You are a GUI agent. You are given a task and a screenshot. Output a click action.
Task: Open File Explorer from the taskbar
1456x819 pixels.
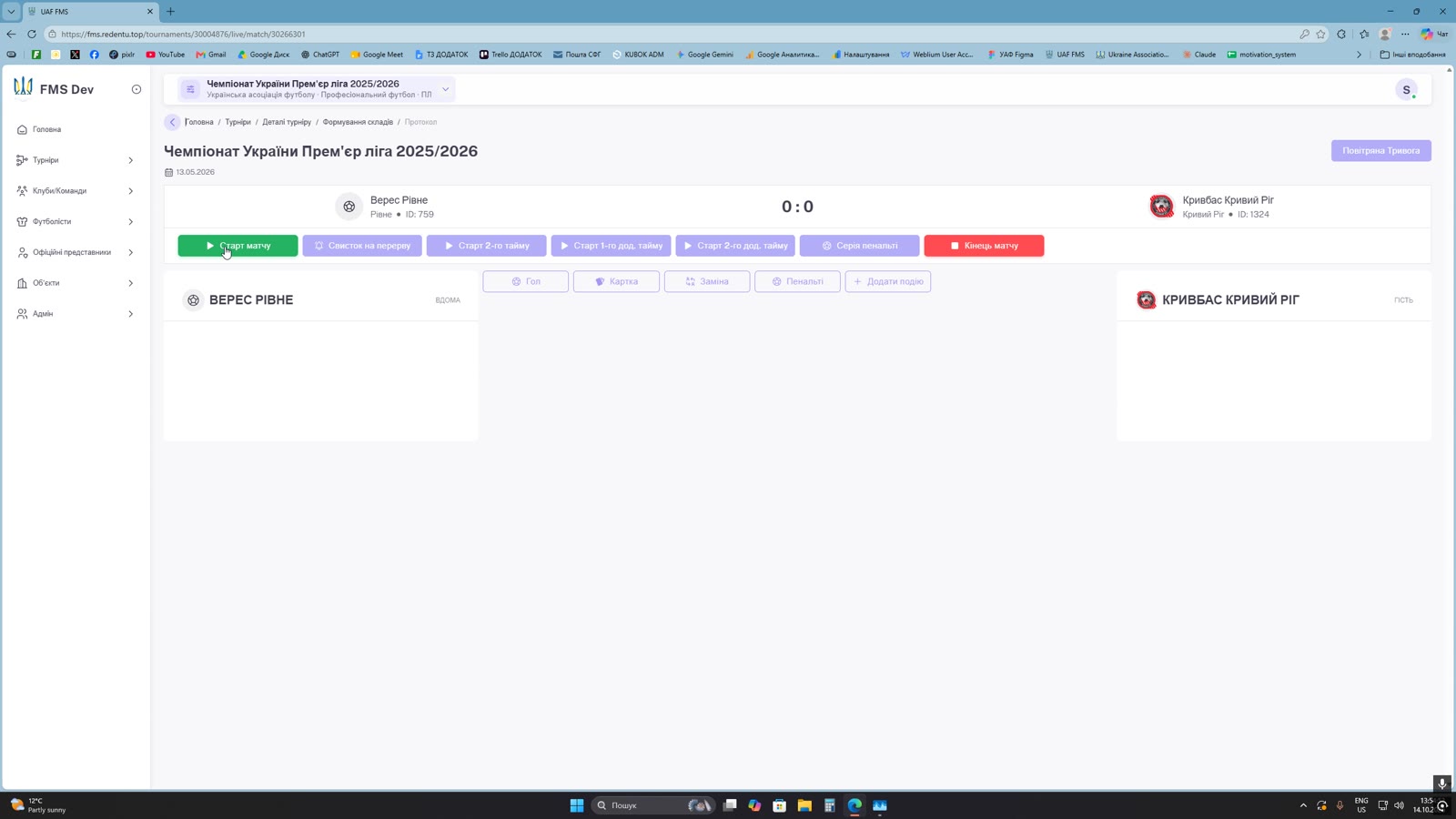(x=804, y=805)
